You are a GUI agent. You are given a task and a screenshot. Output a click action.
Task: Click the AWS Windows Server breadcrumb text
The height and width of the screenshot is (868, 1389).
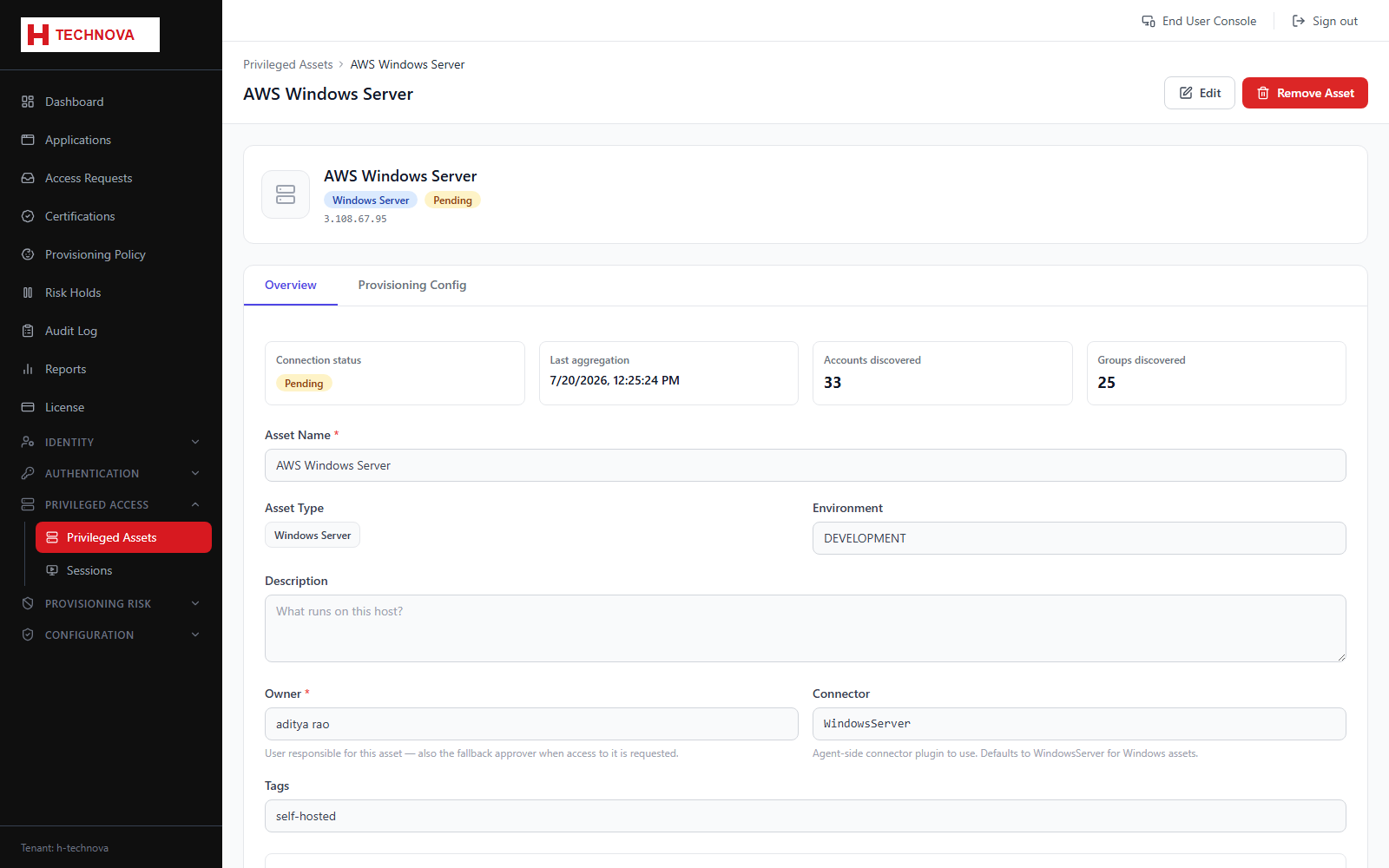click(407, 64)
